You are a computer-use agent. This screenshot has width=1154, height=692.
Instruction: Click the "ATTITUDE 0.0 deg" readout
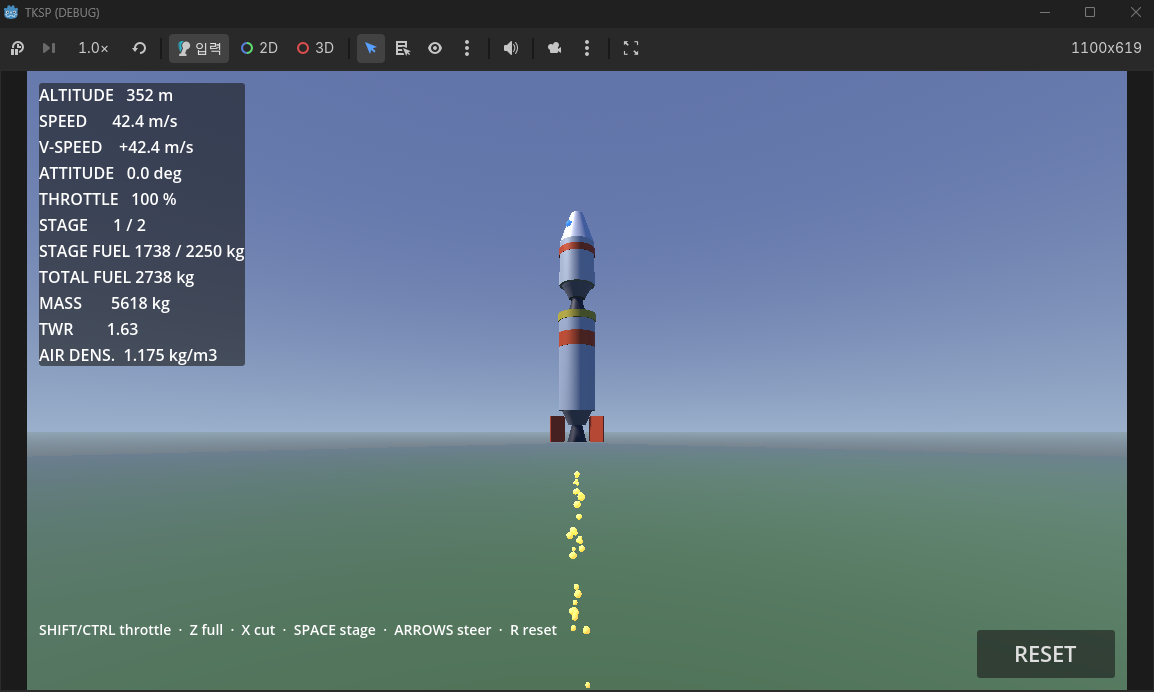110,174
